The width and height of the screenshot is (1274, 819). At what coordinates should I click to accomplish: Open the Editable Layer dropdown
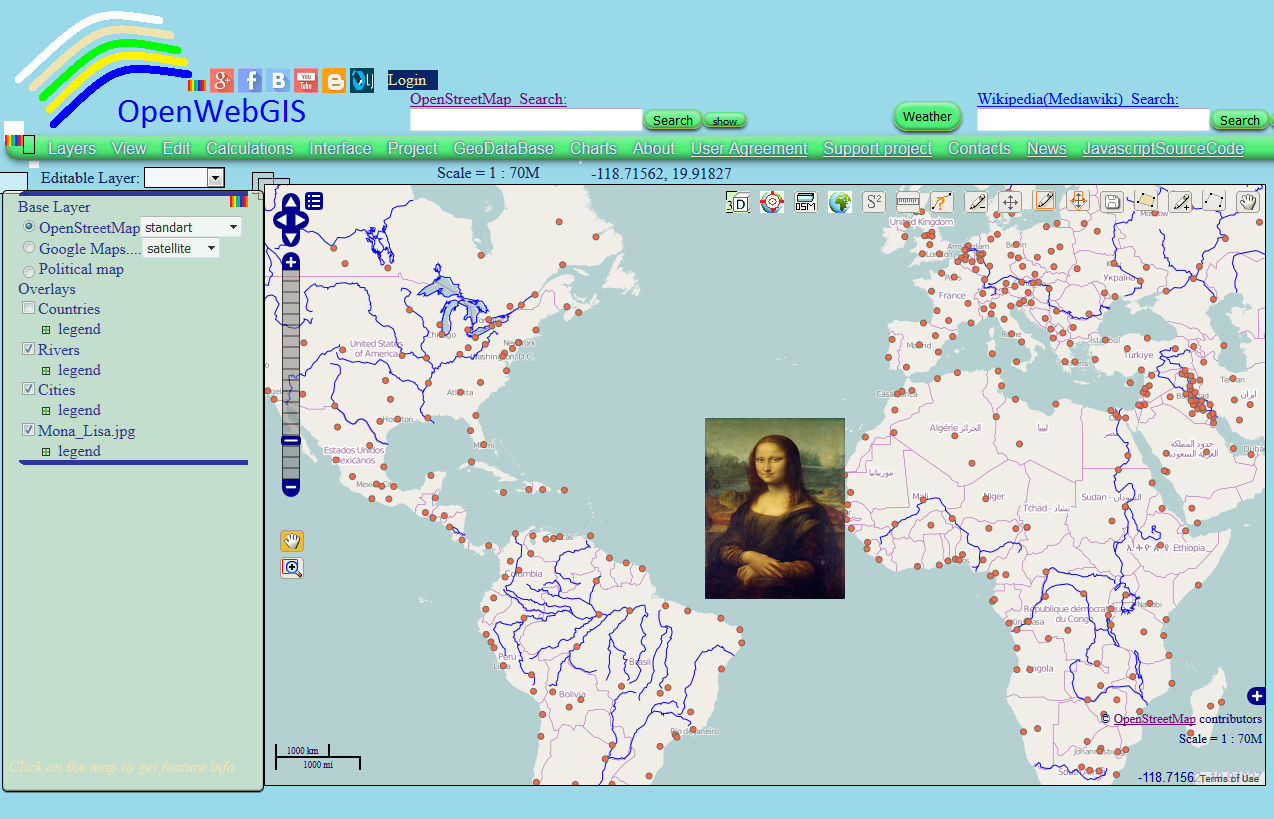tap(184, 177)
